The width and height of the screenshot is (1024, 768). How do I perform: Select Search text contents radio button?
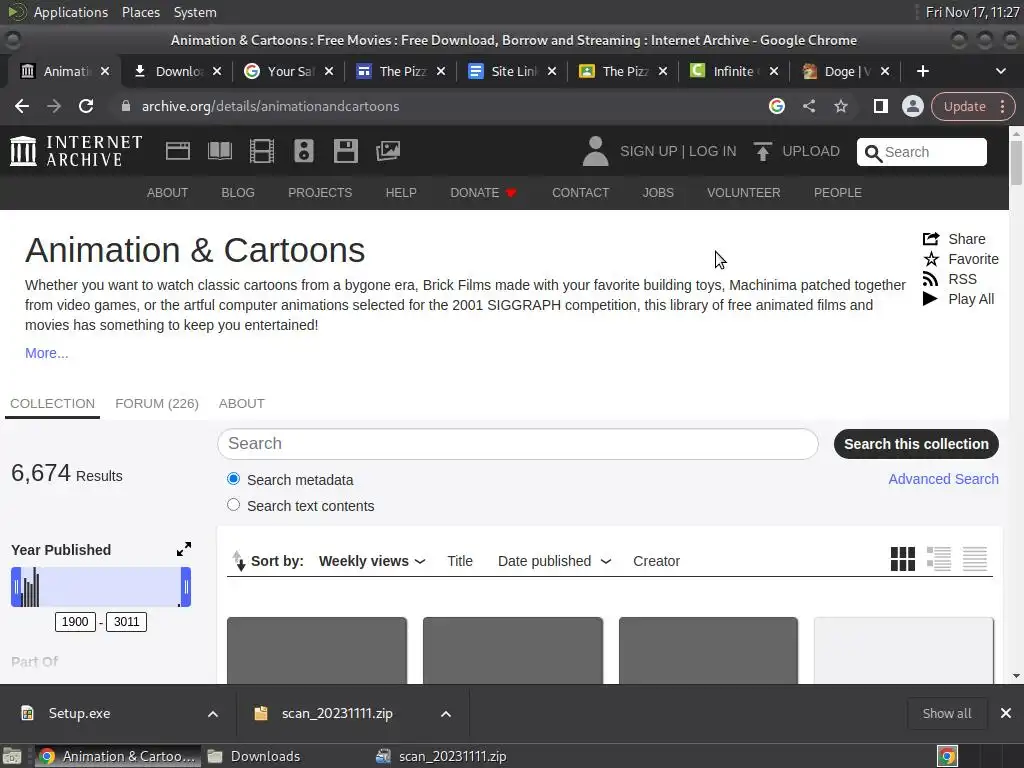point(233,505)
